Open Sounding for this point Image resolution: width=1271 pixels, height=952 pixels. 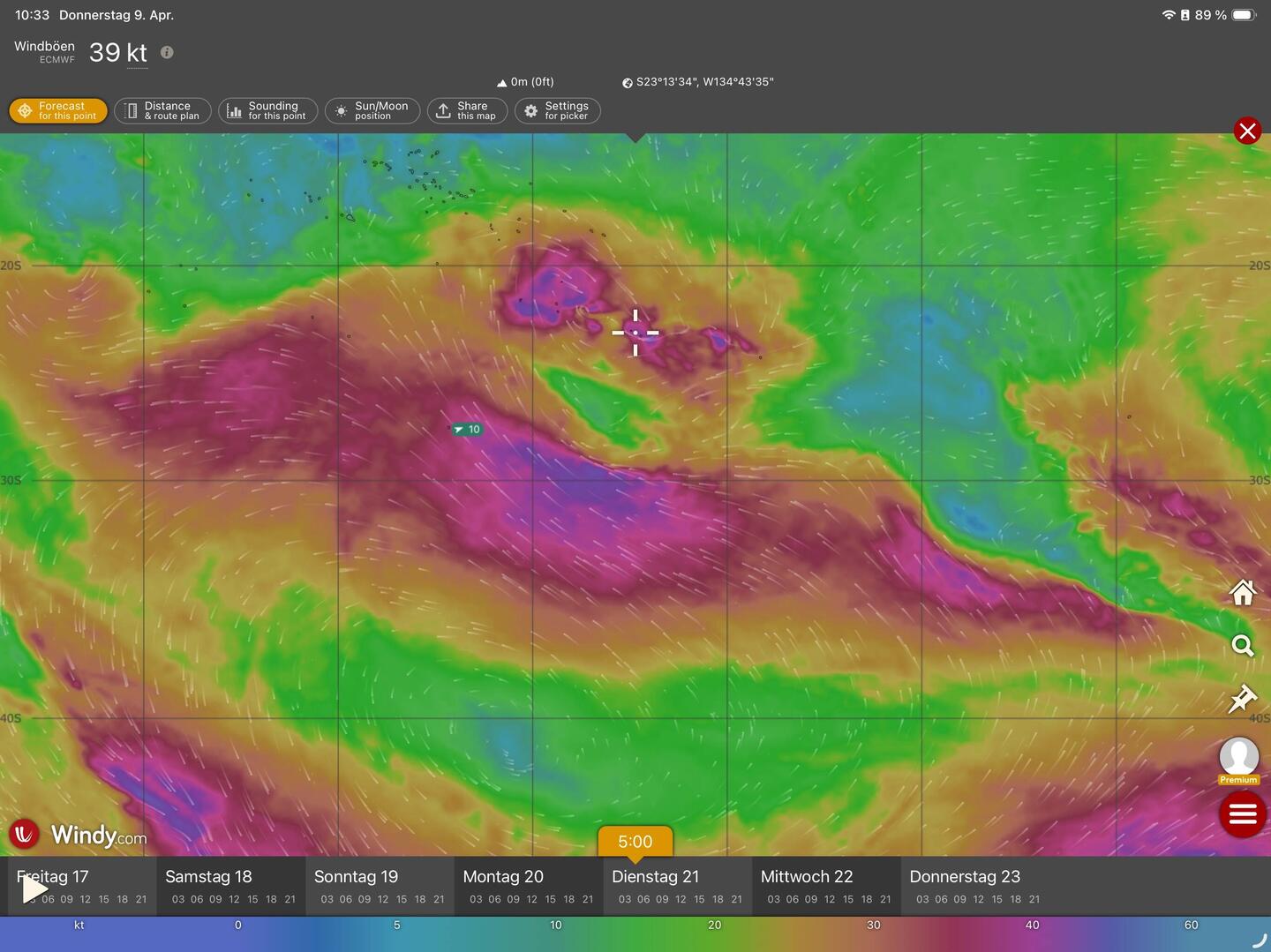[x=267, y=111]
